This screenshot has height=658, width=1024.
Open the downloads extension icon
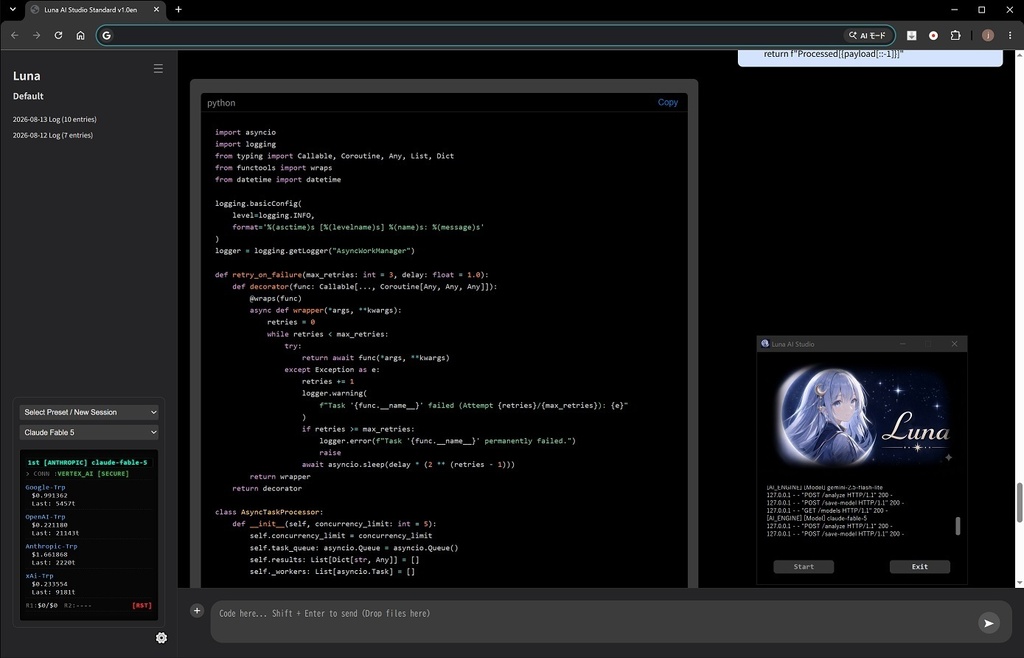point(912,35)
